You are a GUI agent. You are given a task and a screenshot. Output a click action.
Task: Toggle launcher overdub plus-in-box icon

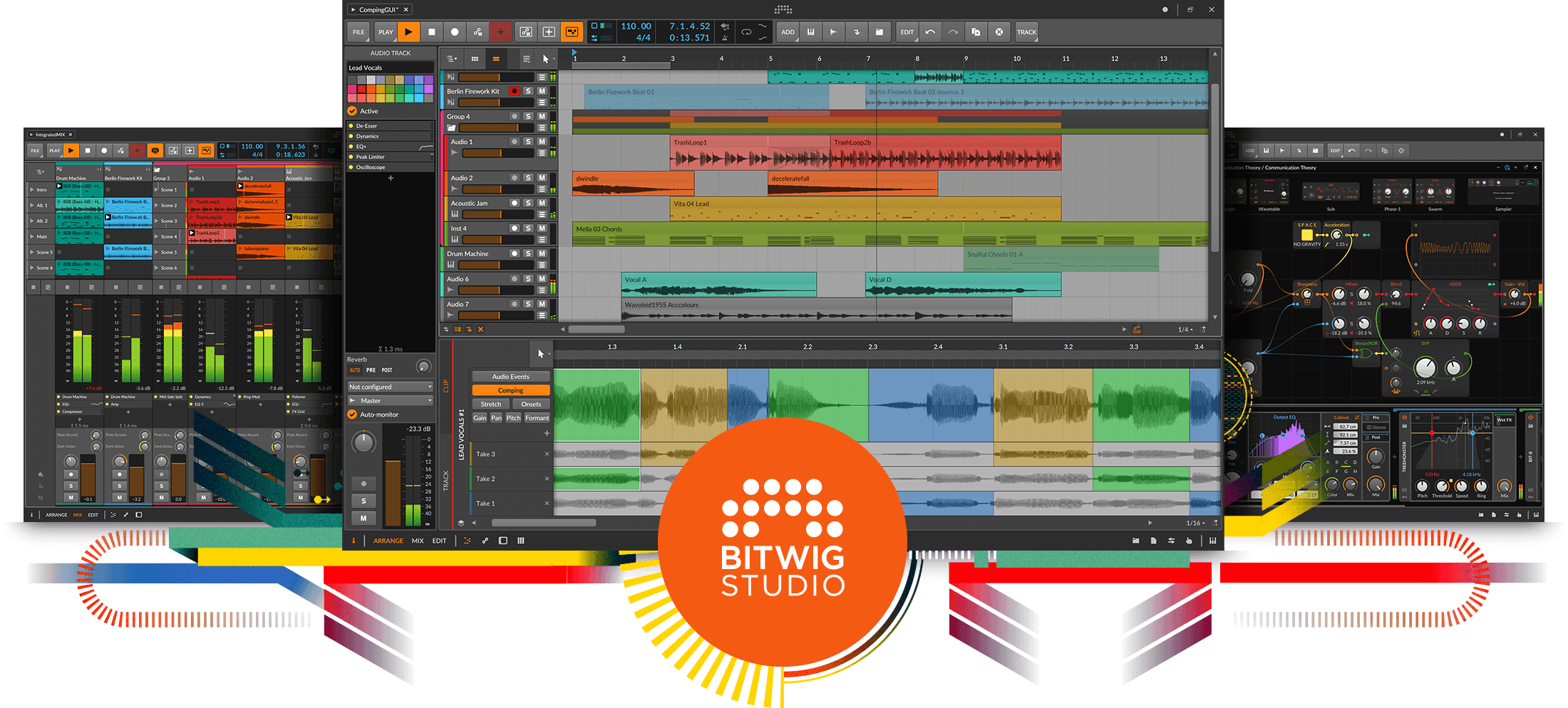click(549, 32)
